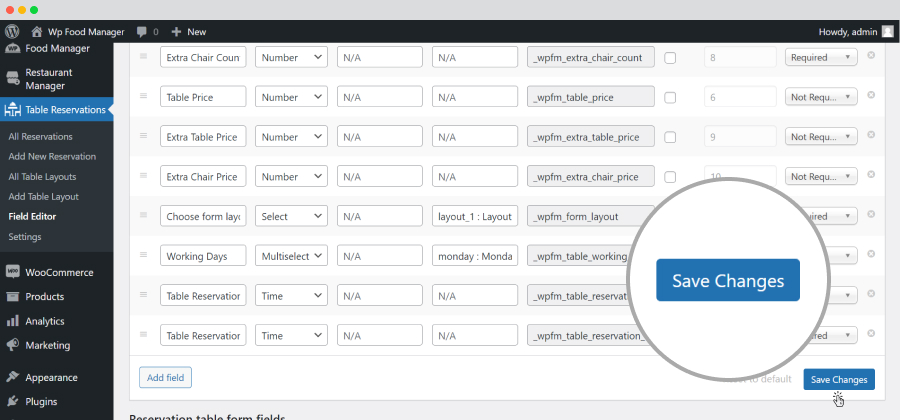Open Not Required dropdown in Extra Table Price row
Screen dimensions: 900x420
(821, 137)
